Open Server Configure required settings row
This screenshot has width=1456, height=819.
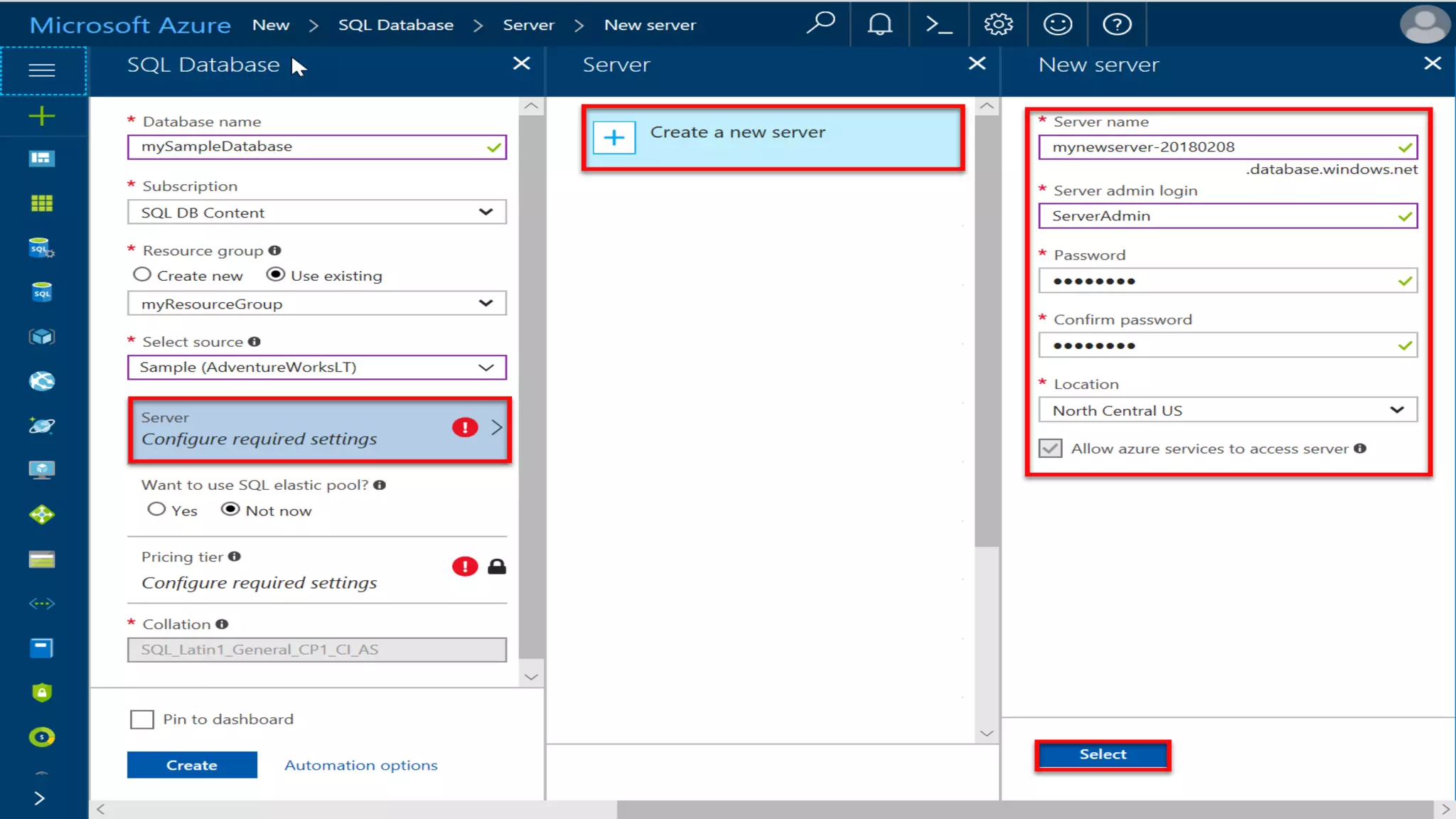[x=319, y=429]
